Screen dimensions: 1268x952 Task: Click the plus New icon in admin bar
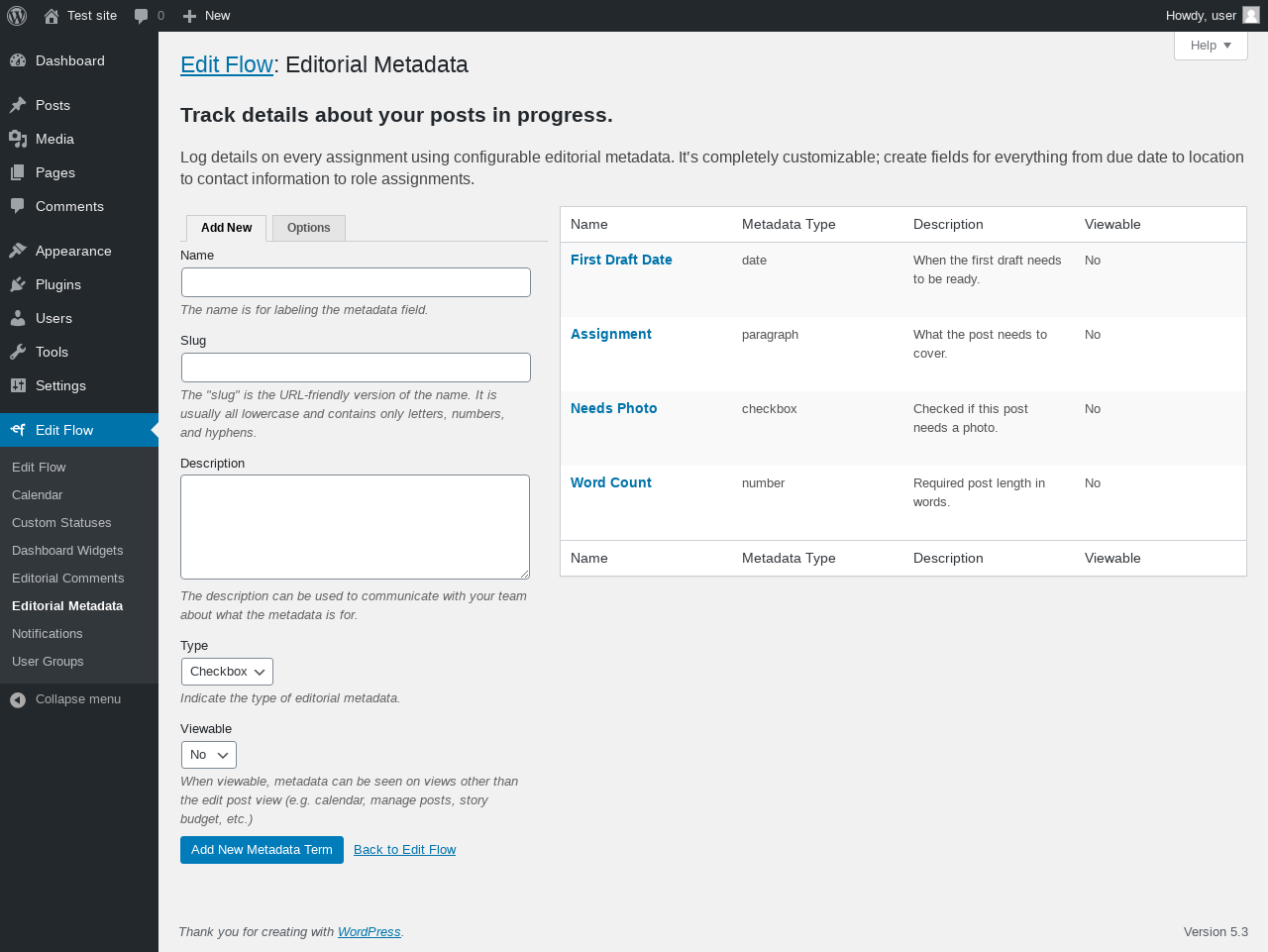(x=190, y=16)
